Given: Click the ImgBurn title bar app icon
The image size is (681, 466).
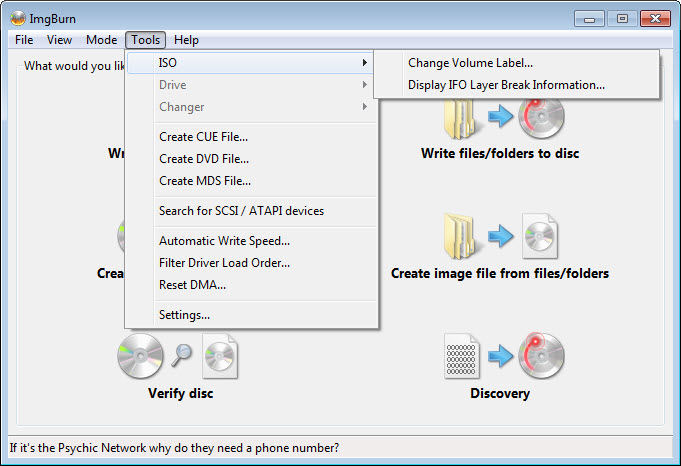Looking at the screenshot, I should pos(18,18).
